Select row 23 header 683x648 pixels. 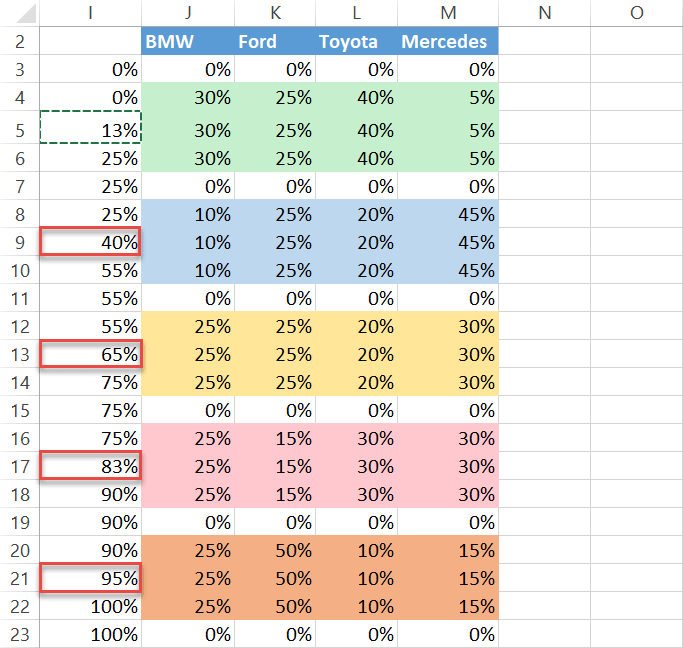pos(20,634)
